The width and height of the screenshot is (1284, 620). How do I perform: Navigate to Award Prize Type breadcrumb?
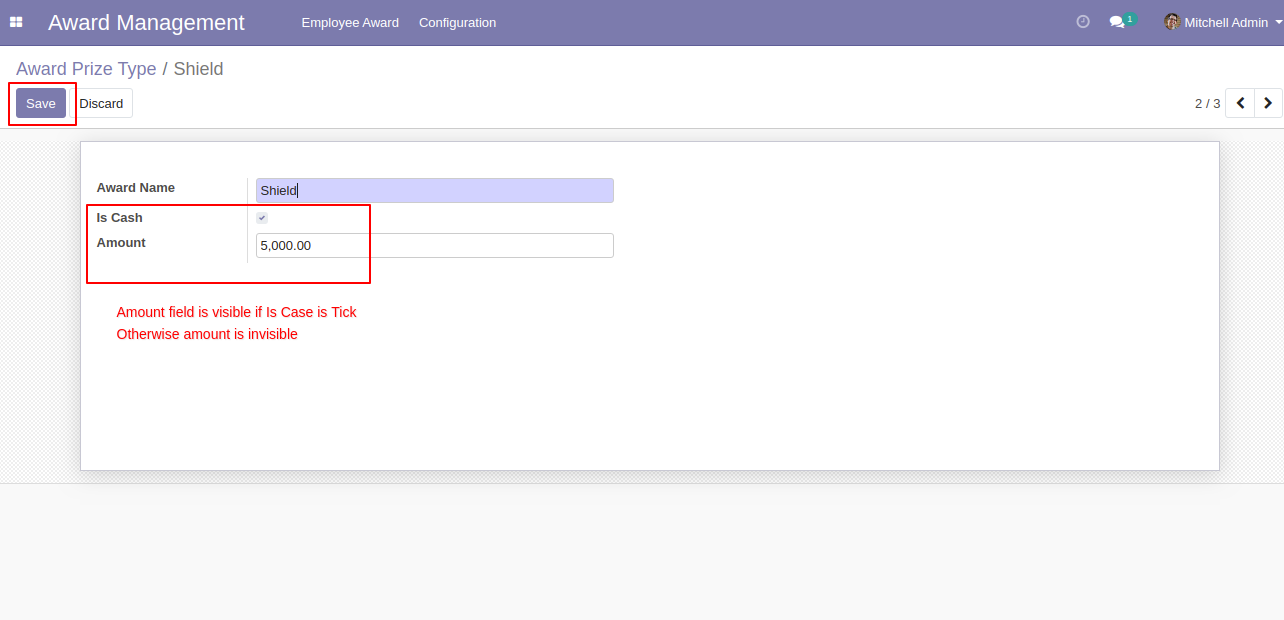tap(86, 69)
